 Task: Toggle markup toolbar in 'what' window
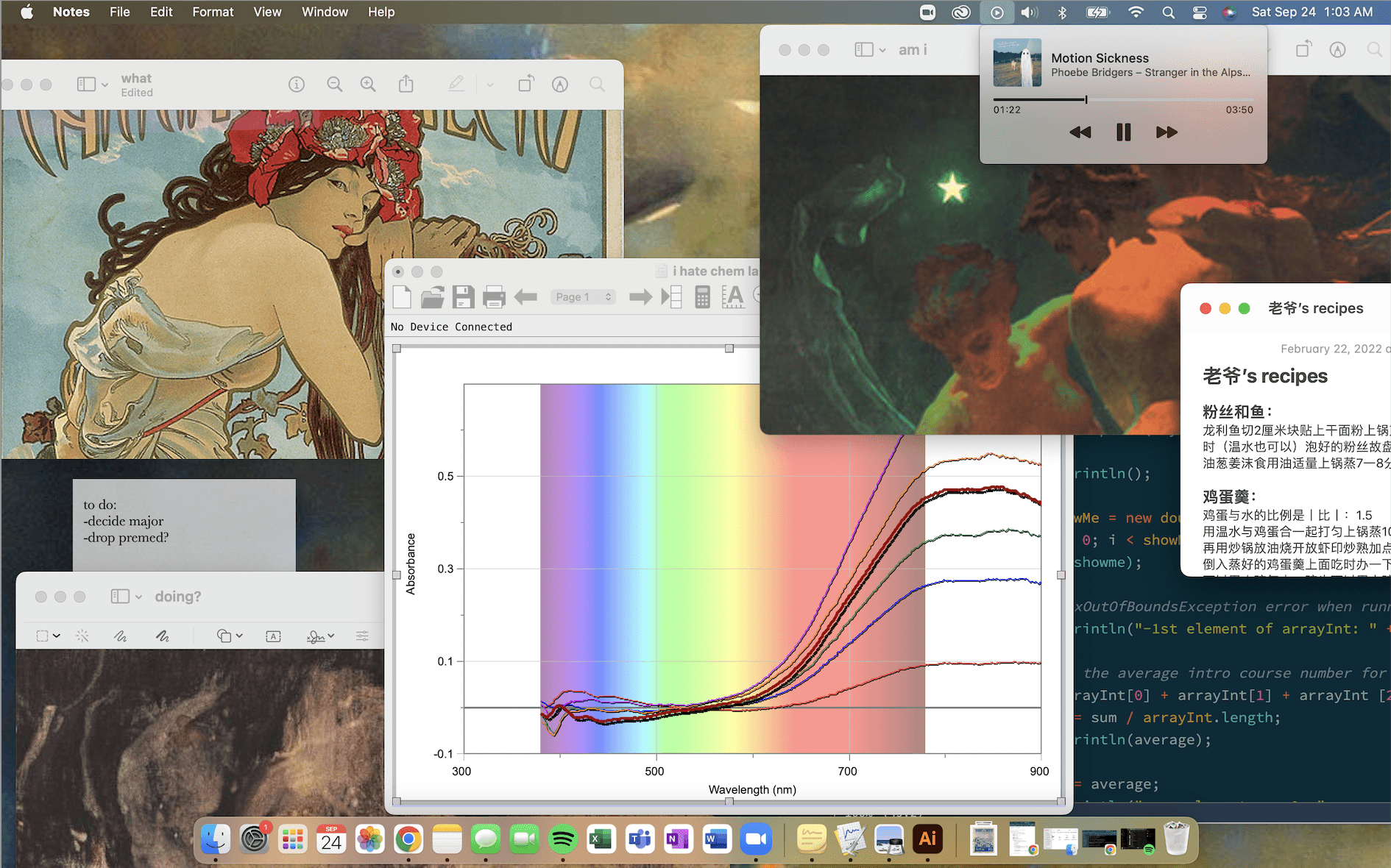tap(560, 85)
